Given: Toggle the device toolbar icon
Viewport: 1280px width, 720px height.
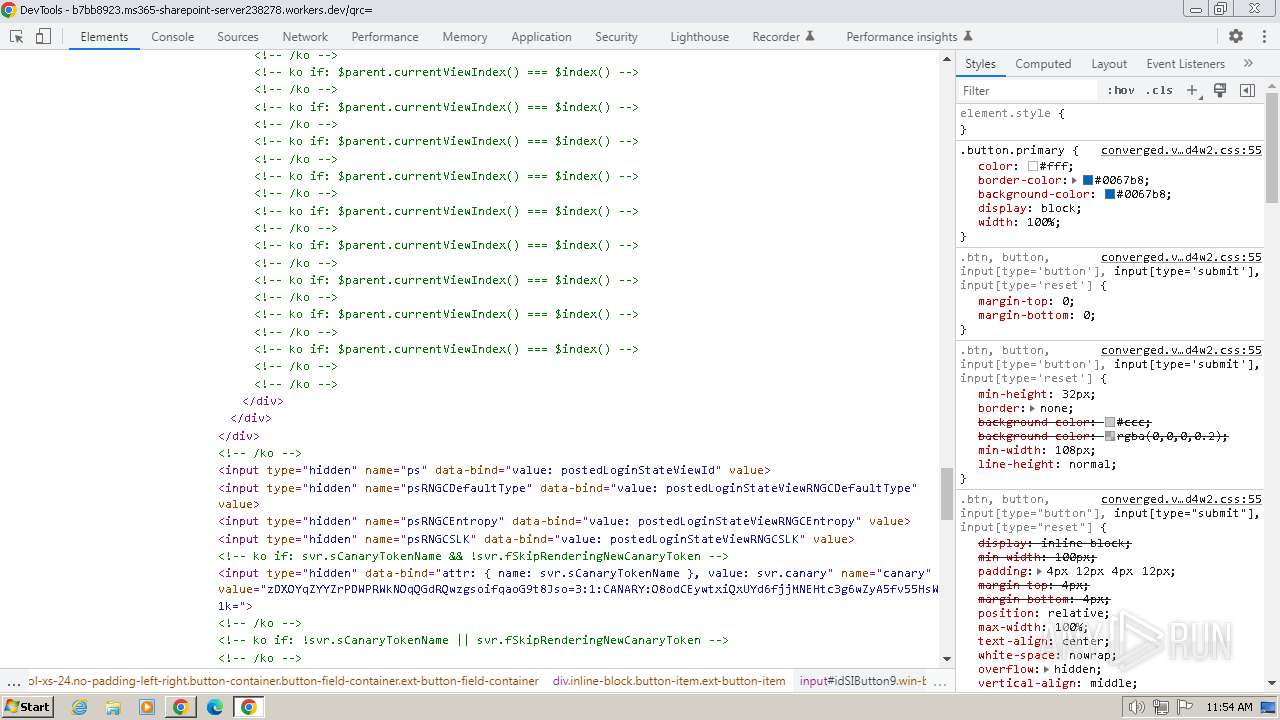Looking at the screenshot, I should click(x=43, y=36).
